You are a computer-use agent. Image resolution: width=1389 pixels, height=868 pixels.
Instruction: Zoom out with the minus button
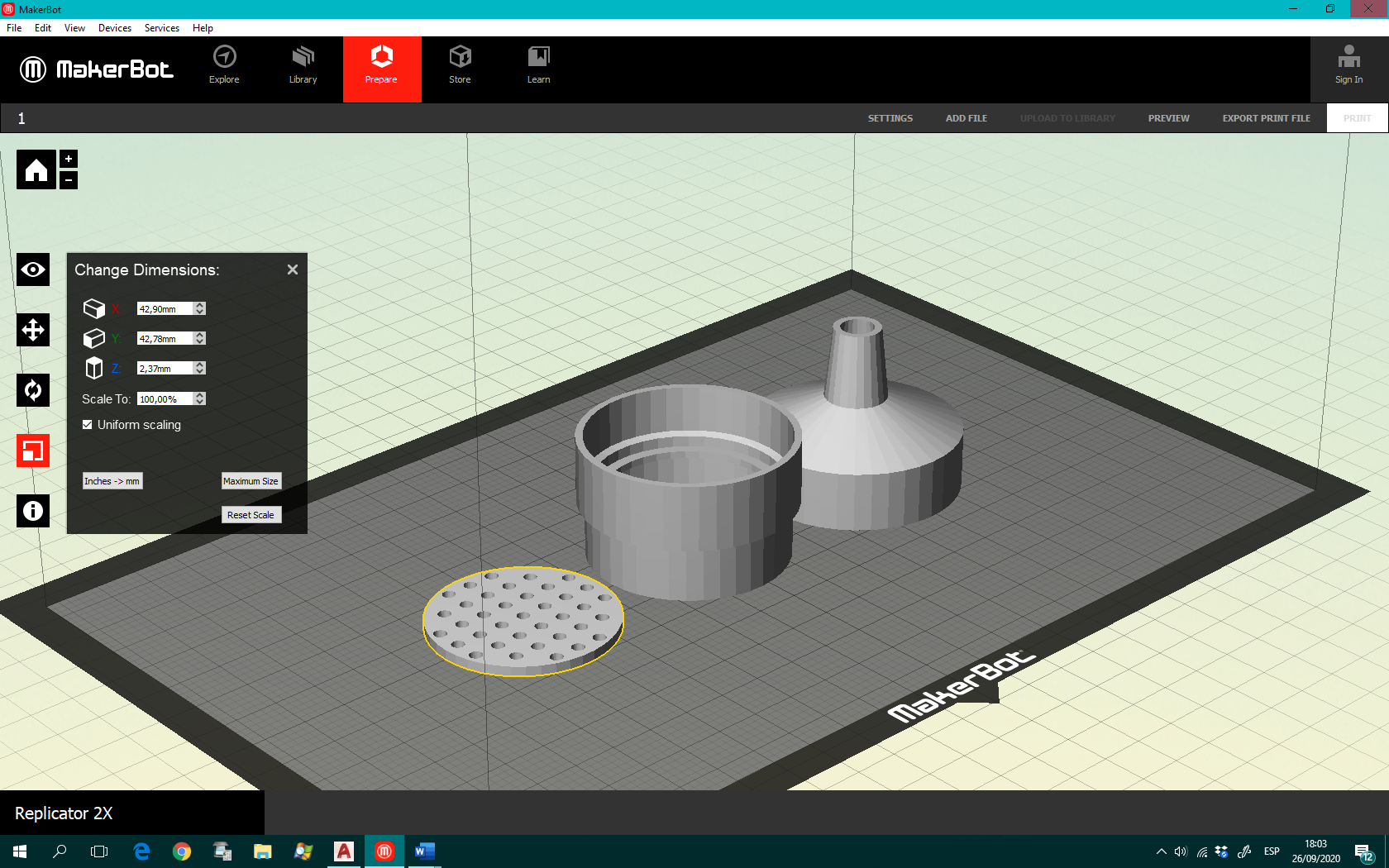69,179
